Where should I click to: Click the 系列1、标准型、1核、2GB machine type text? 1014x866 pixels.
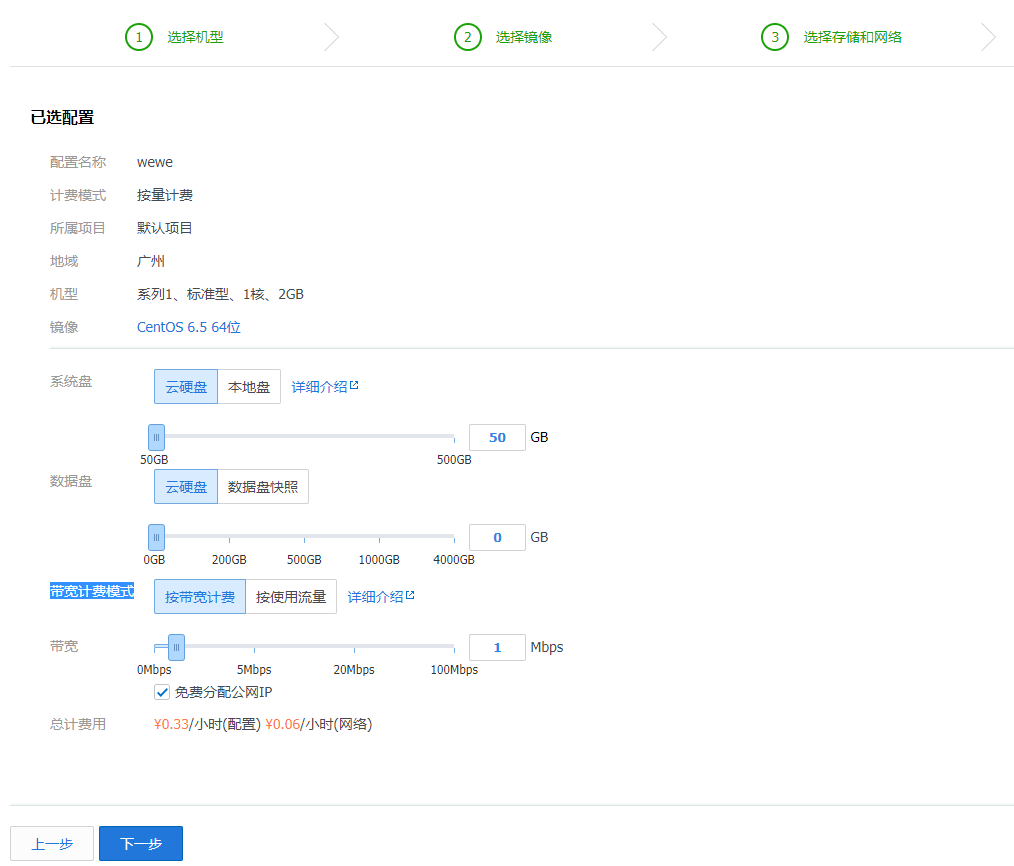[220, 294]
